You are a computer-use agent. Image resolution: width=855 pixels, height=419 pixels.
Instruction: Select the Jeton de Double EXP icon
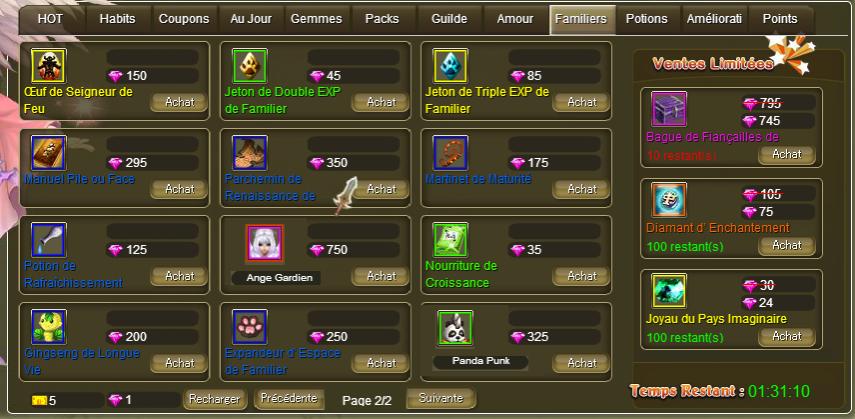(250, 66)
